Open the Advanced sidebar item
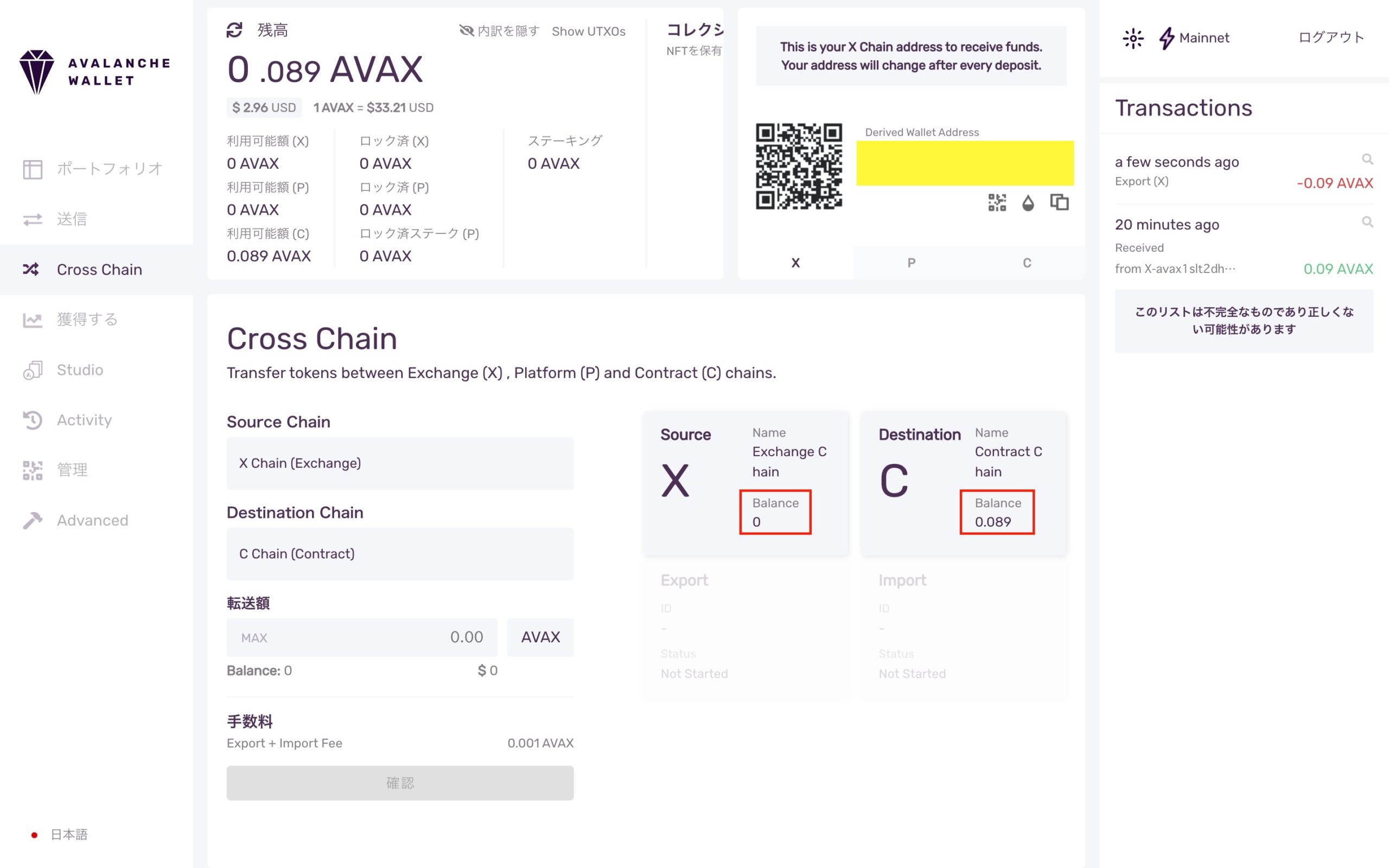The image size is (1389, 868). (x=92, y=520)
